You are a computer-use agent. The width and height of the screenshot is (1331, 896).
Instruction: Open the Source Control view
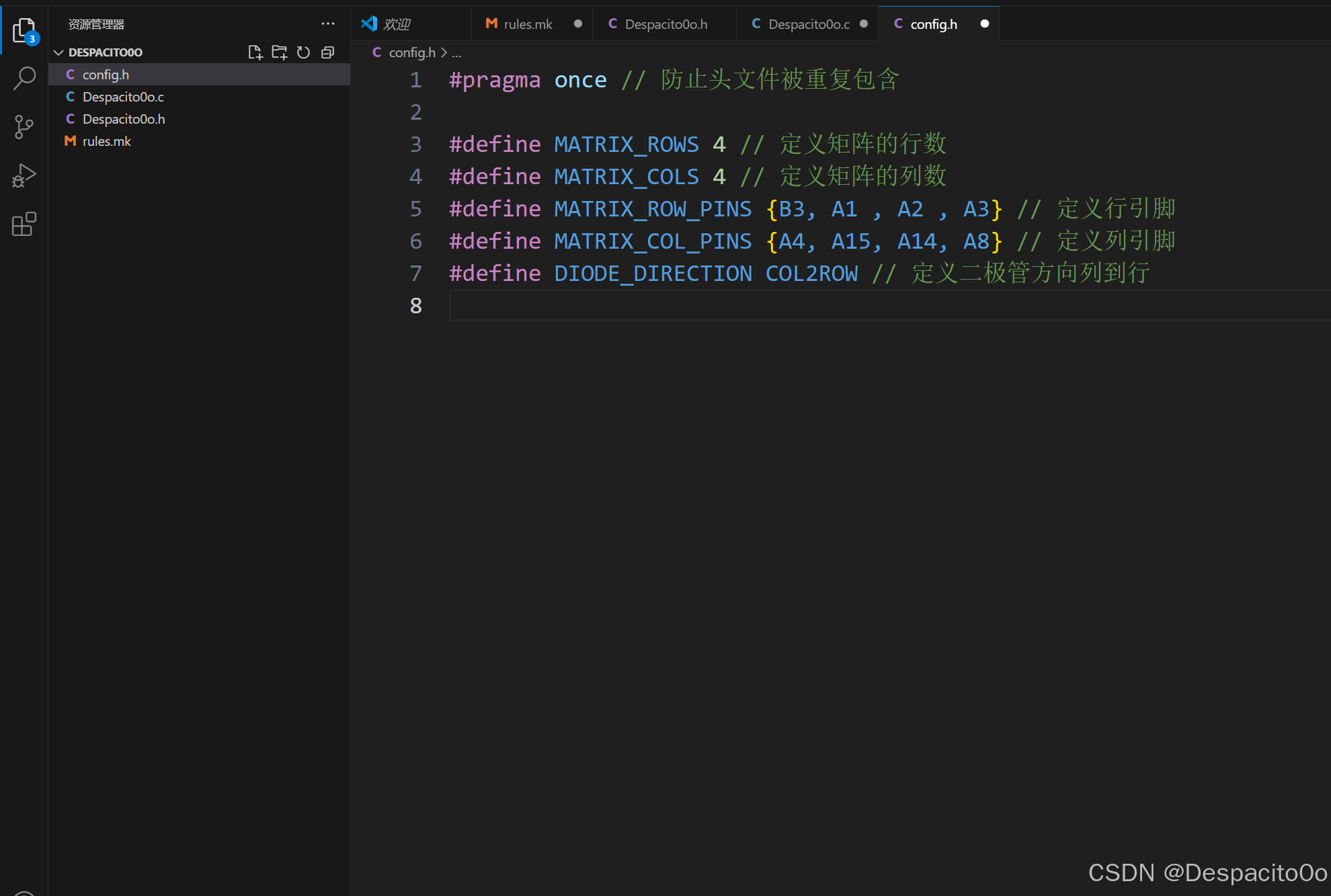24,127
